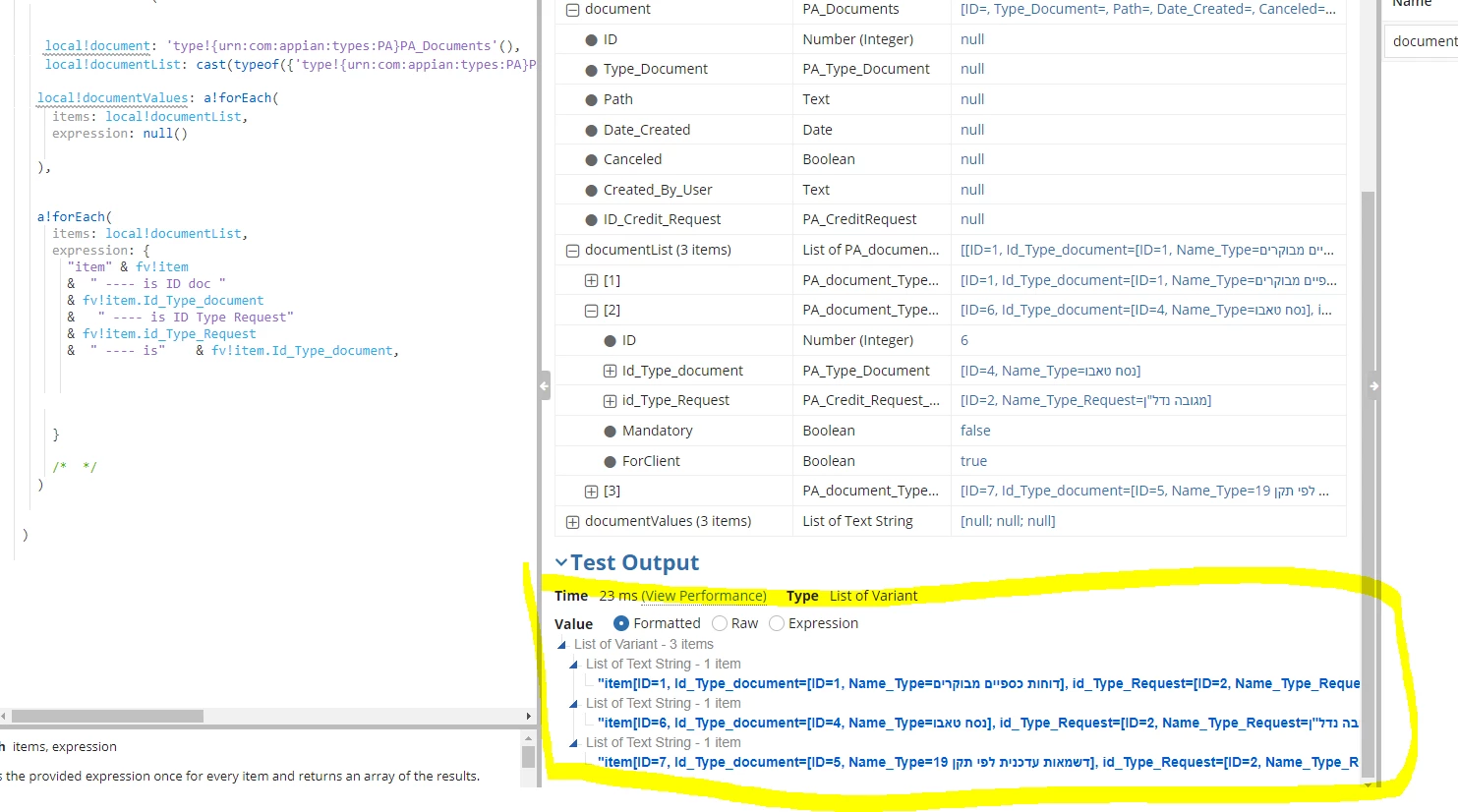Click the Date type cell of Date_Created
This screenshot has height=812, width=1458.
click(x=871, y=130)
